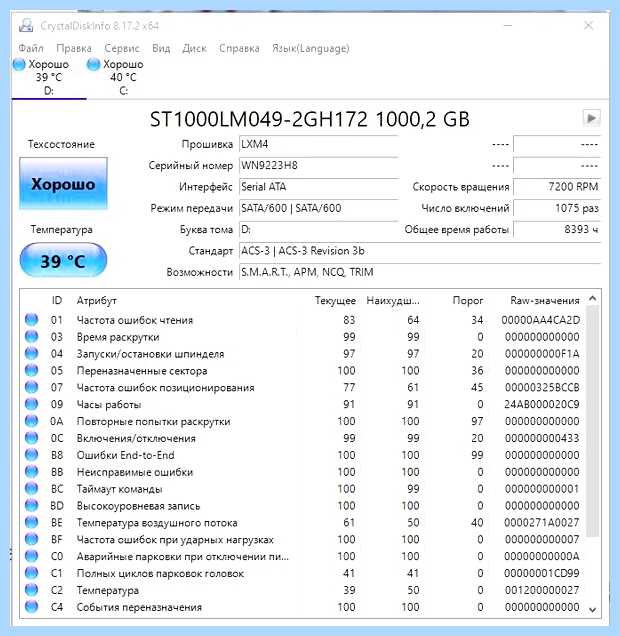Click power-on count value 1075 раз

pos(557,208)
